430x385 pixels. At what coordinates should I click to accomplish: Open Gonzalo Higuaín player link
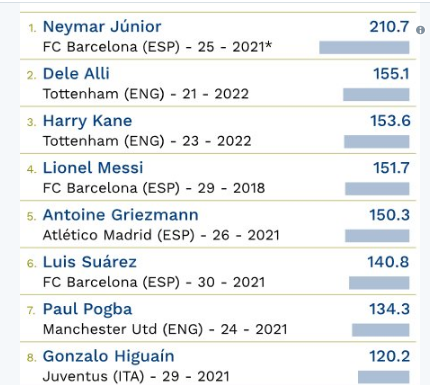109,356
